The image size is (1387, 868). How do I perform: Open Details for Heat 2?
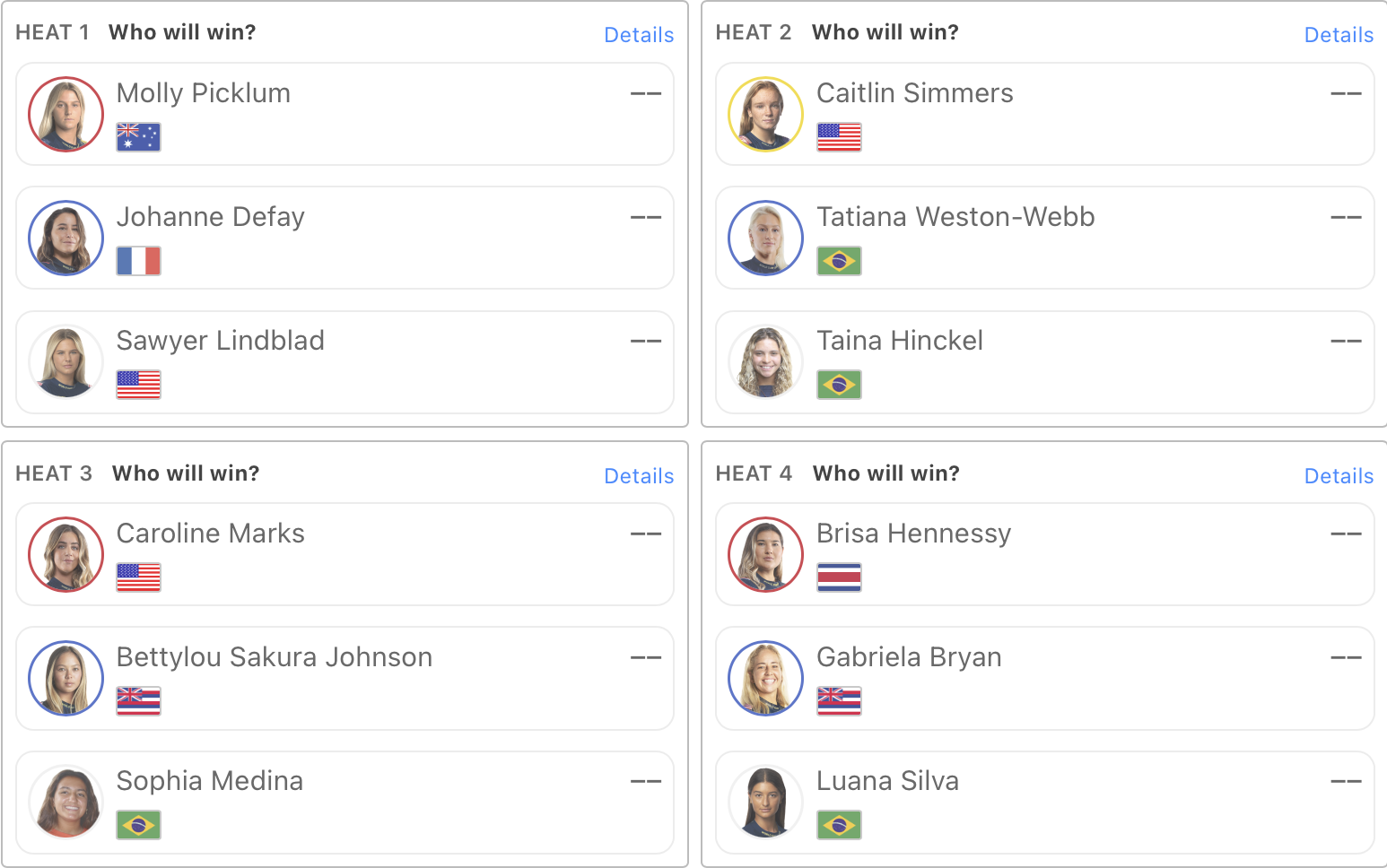coord(1339,35)
